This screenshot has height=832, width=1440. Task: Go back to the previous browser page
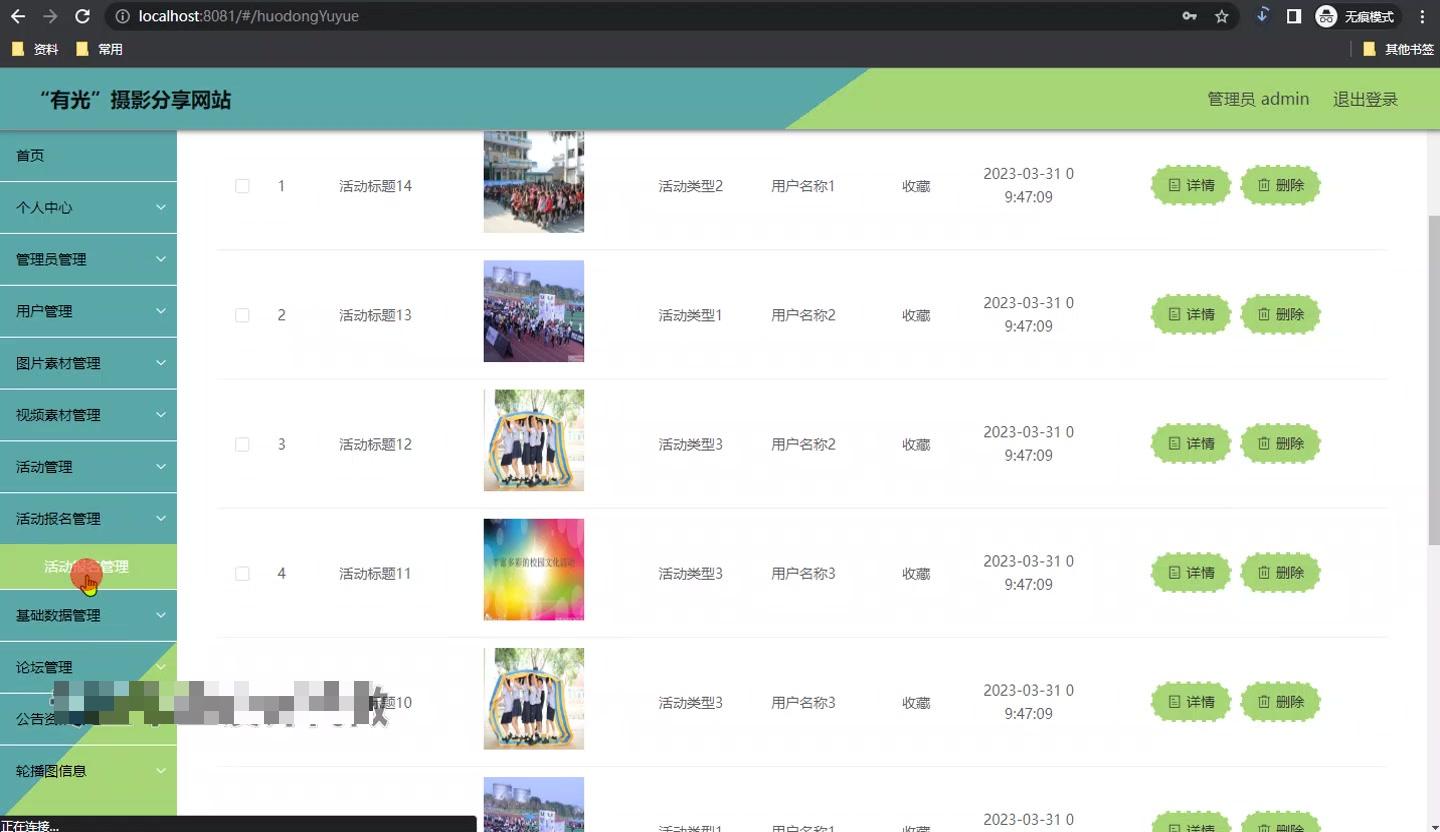click(18, 16)
